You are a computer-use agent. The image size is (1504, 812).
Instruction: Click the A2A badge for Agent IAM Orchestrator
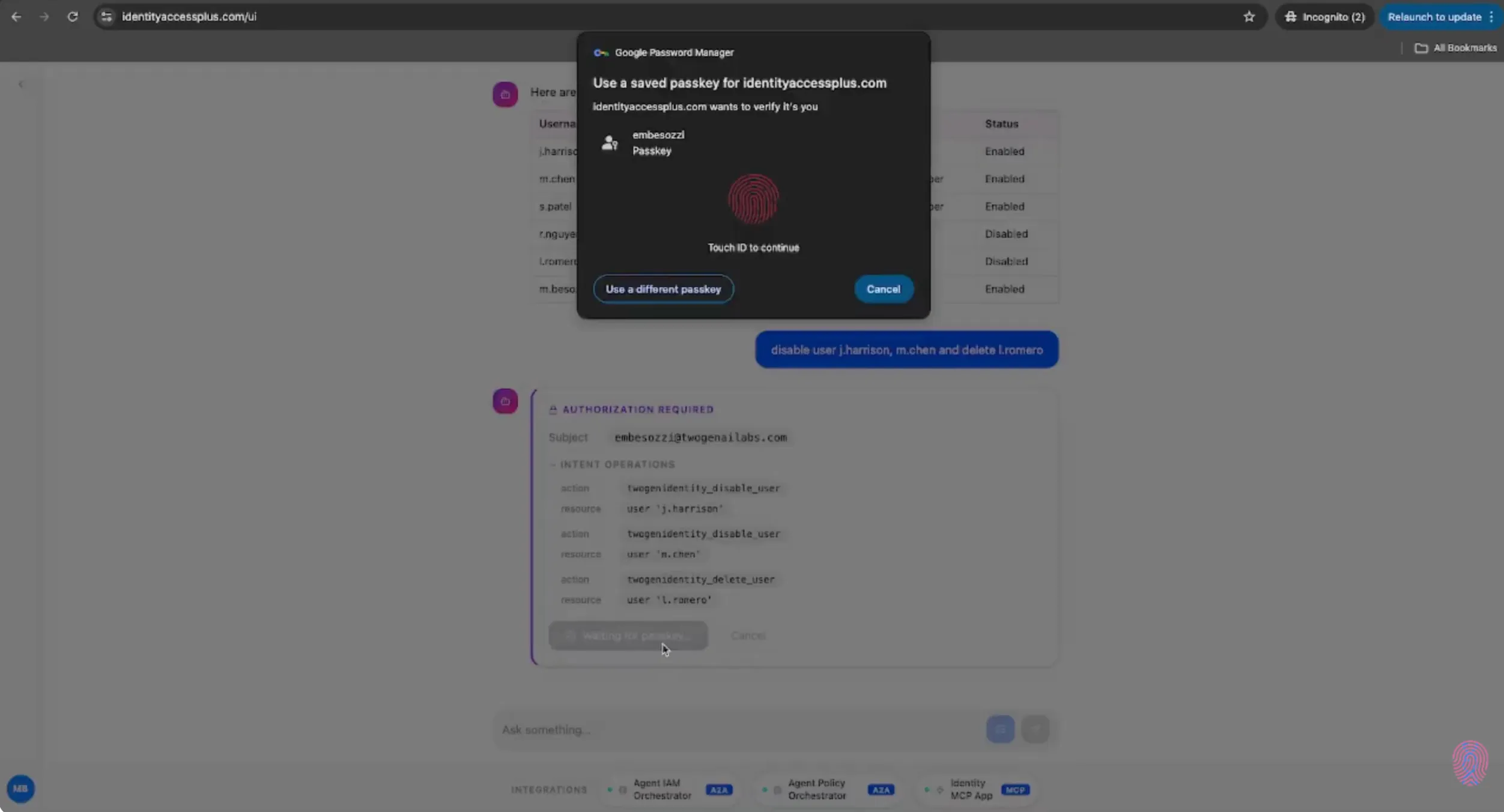point(719,790)
